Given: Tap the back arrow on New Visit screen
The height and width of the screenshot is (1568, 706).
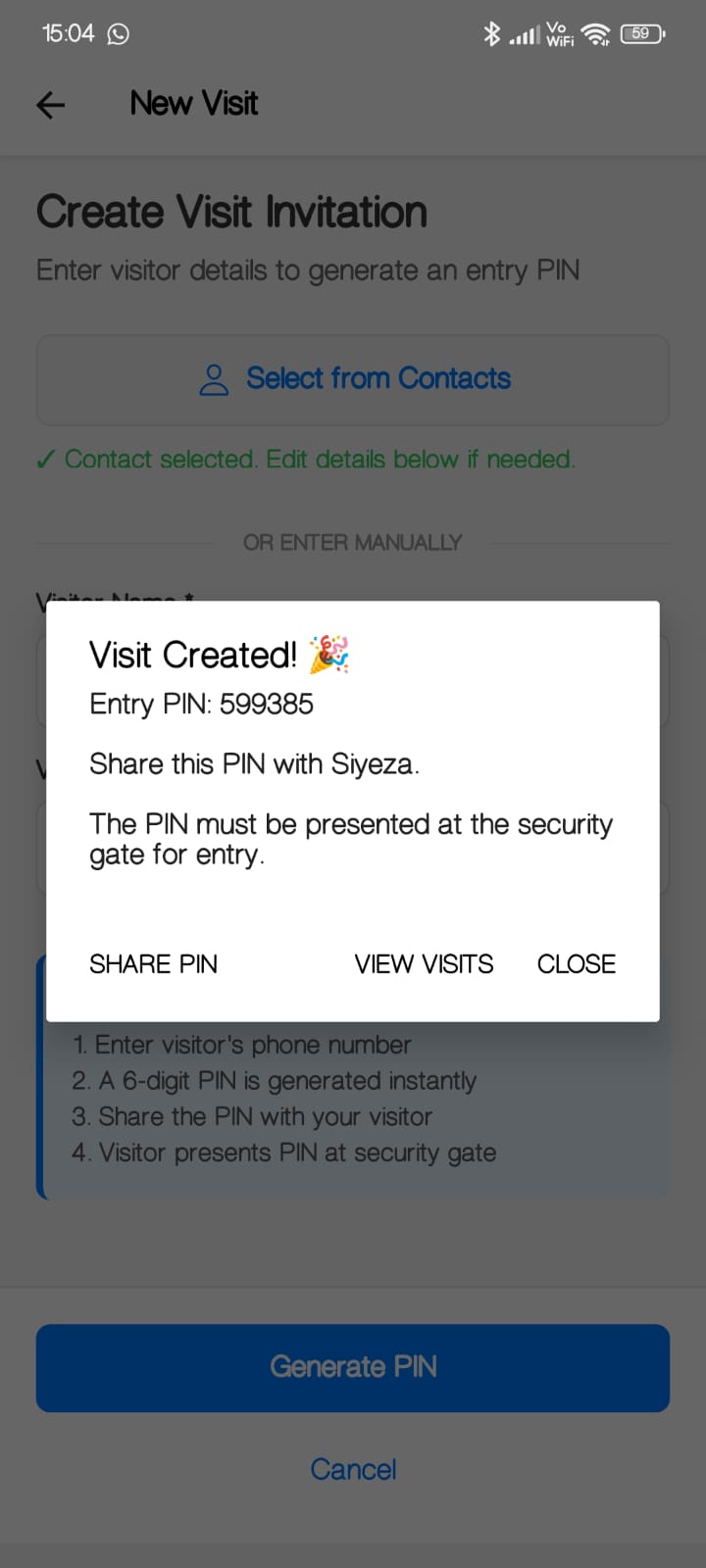Looking at the screenshot, I should click(50, 105).
